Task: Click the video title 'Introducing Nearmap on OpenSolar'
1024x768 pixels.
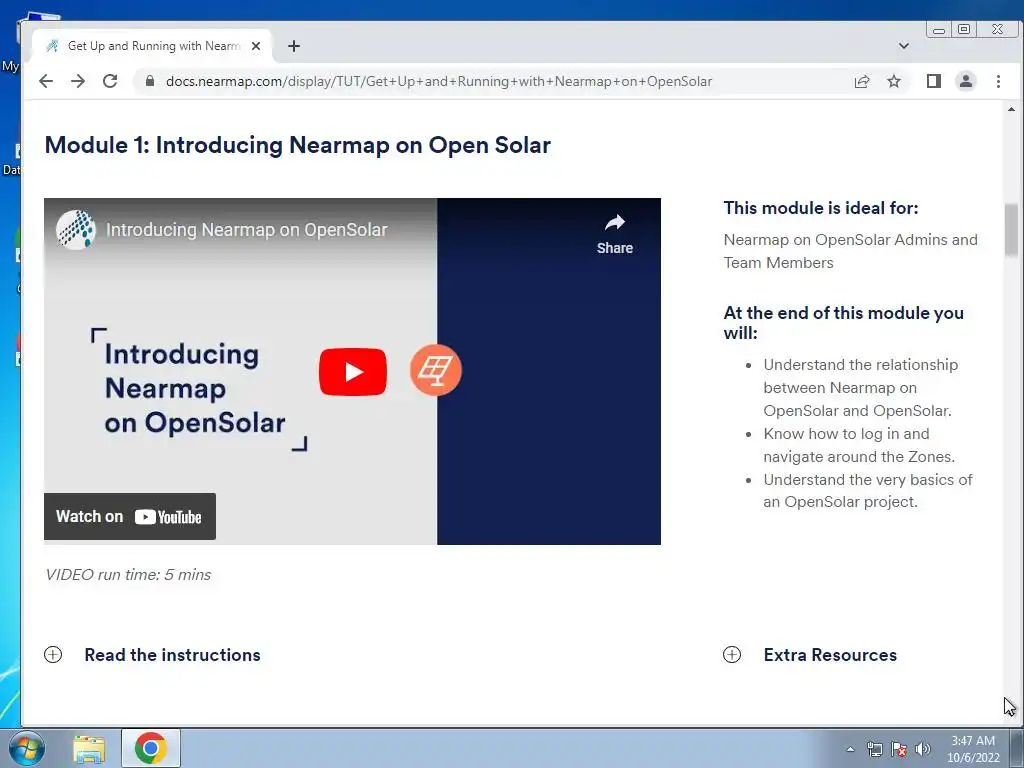Action: [246, 230]
